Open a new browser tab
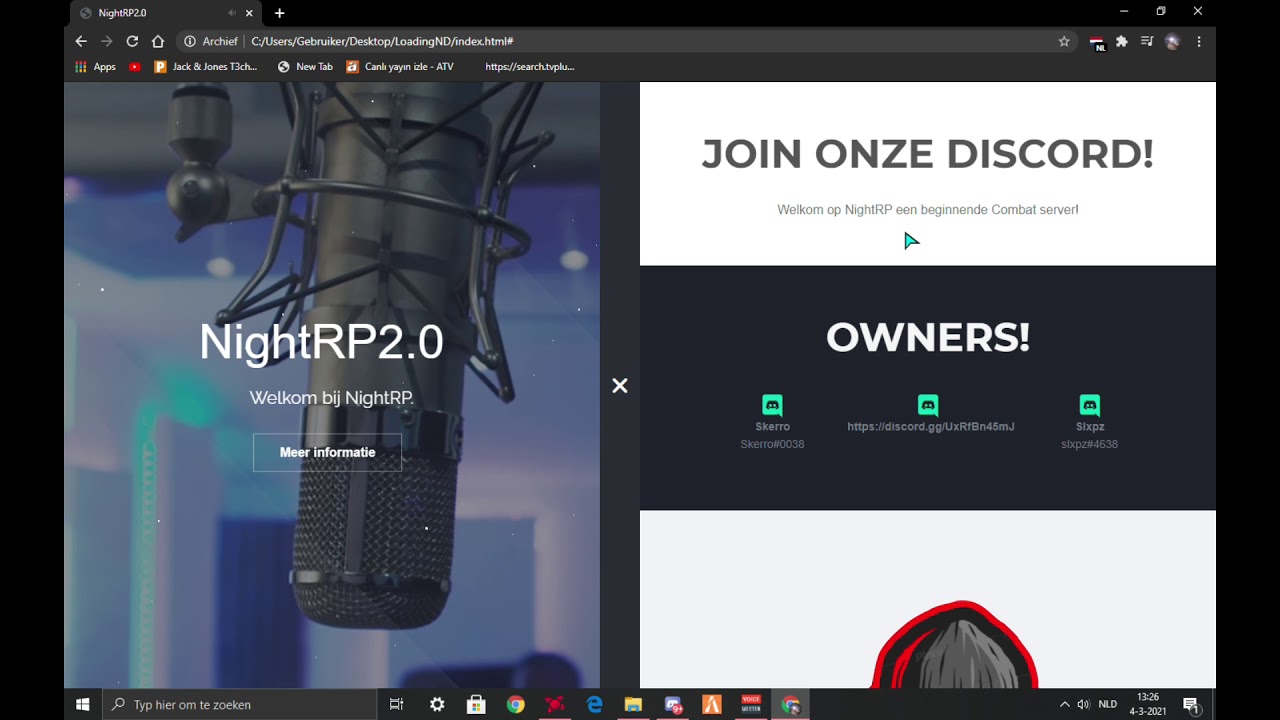The image size is (1280, 720). point(279,13)
